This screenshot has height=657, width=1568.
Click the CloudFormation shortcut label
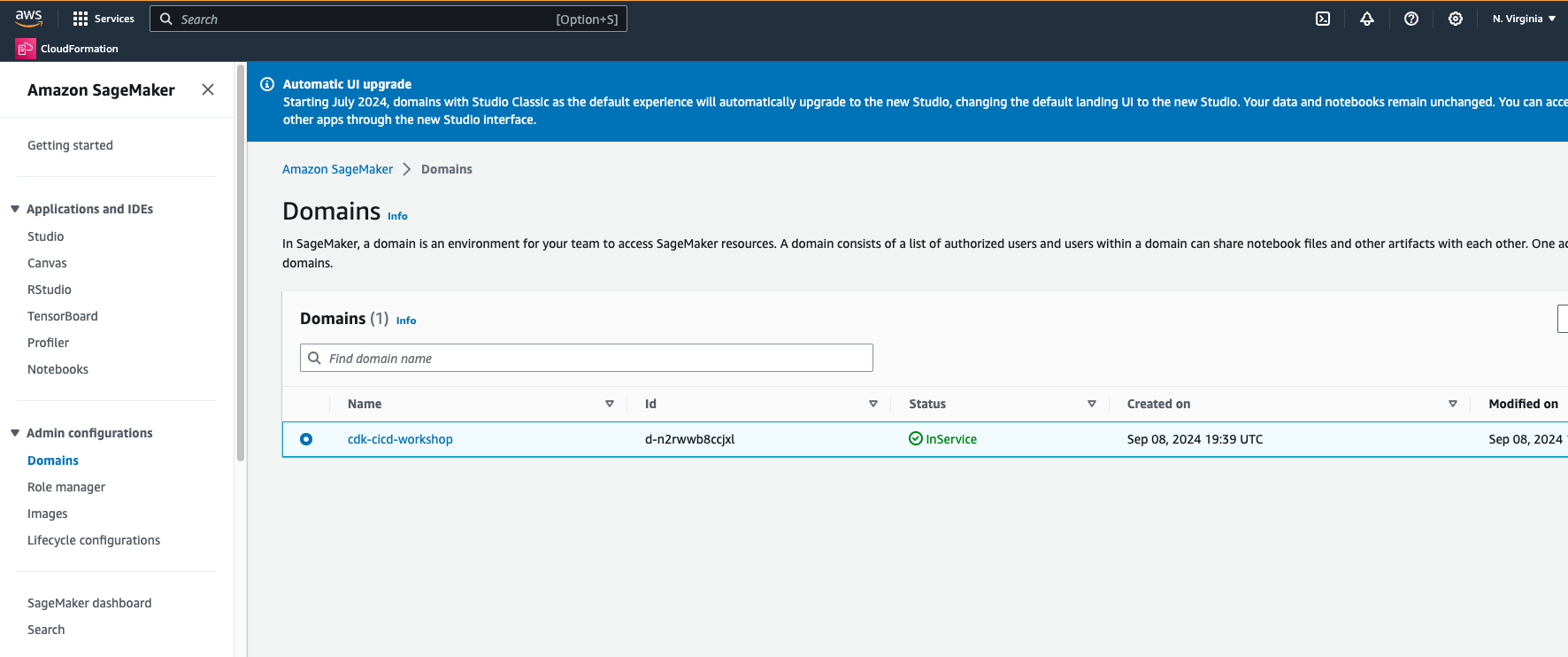(79, 49)
